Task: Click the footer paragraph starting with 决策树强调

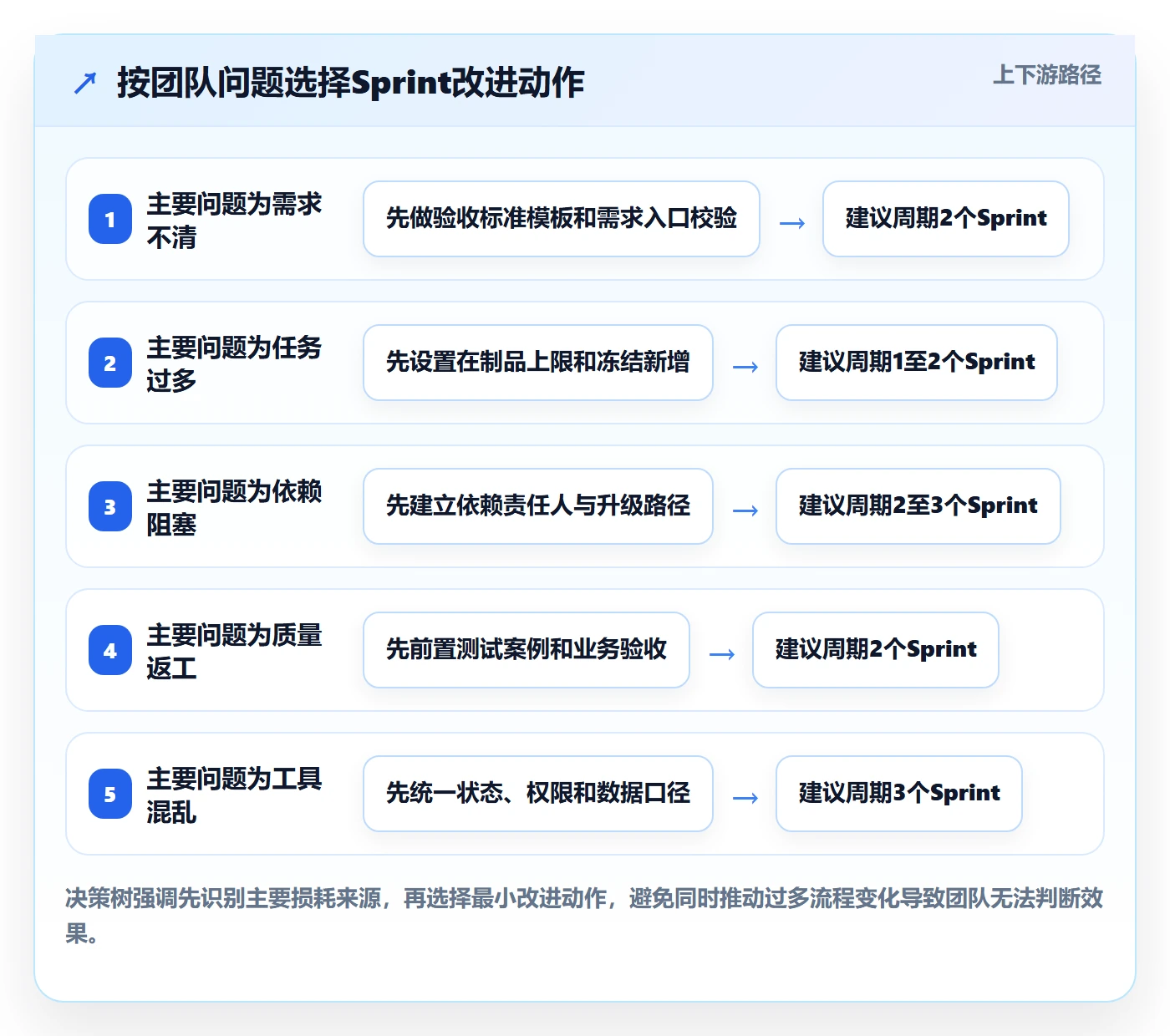Action: (x=584, y=916)
